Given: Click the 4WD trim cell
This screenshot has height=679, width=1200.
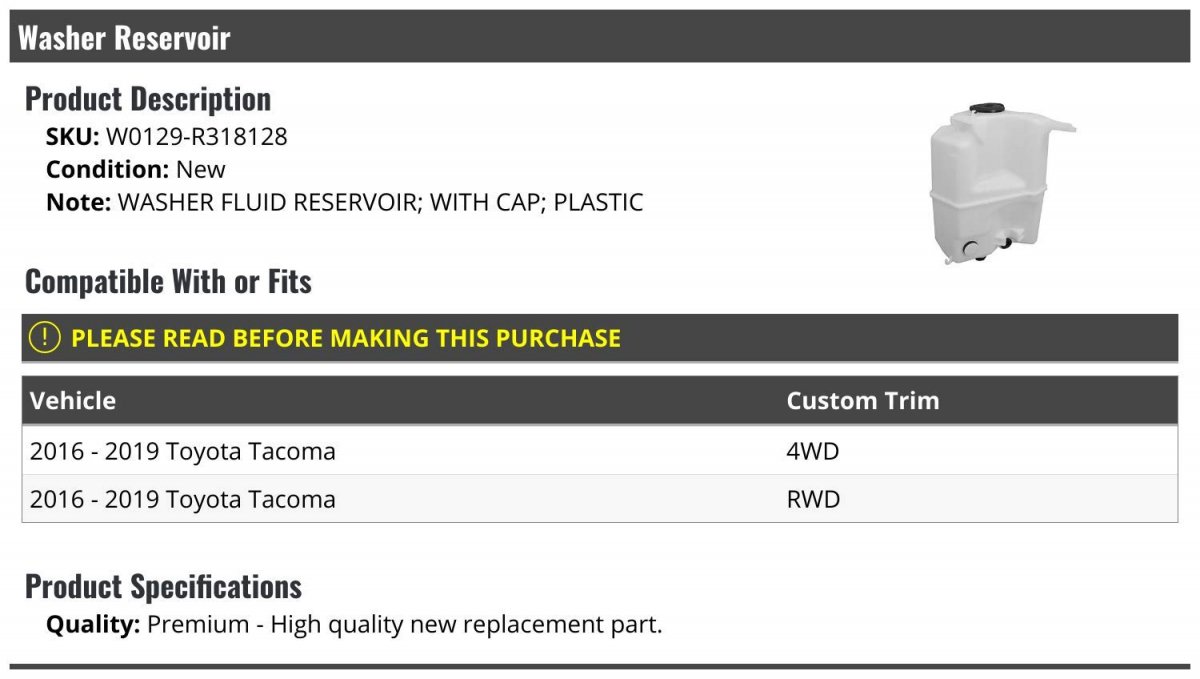Looking at the screenshot, I should coord(813,451).
